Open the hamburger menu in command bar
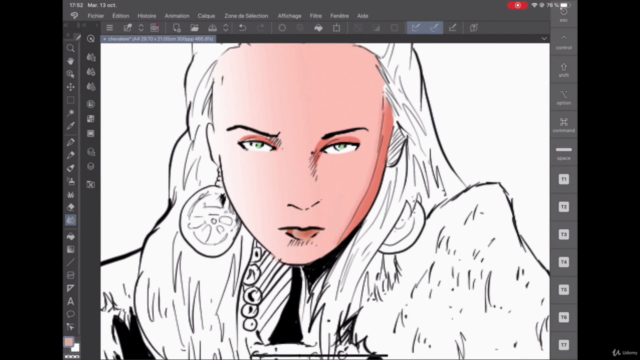Screen dimensions: 640x360 (109, 28)
